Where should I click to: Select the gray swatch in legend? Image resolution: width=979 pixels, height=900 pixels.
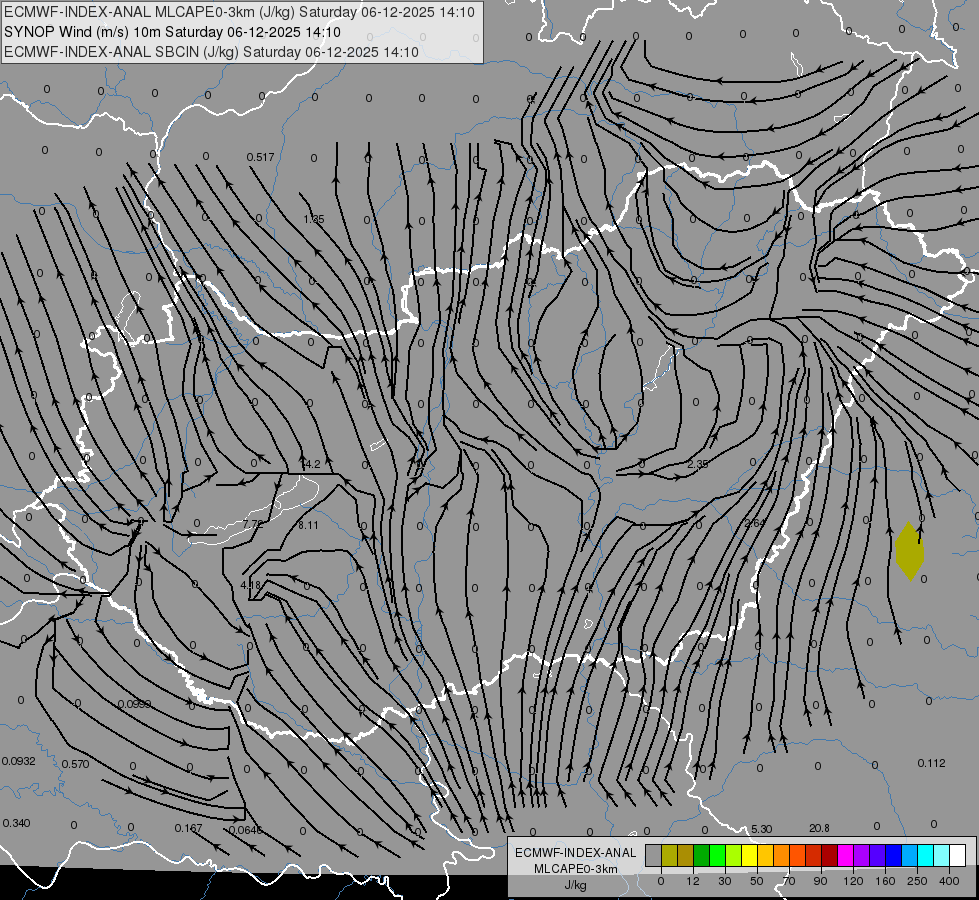pyautogui.click(x=653, y=856)
